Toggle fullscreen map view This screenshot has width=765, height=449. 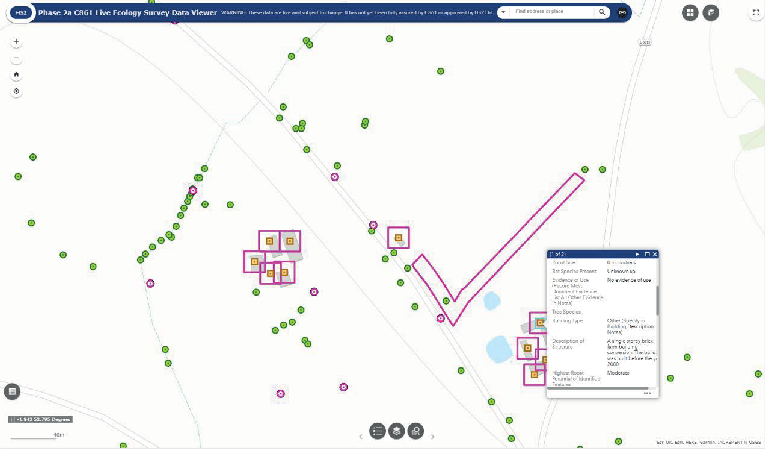pyautogui.click(x=756, y=13)
